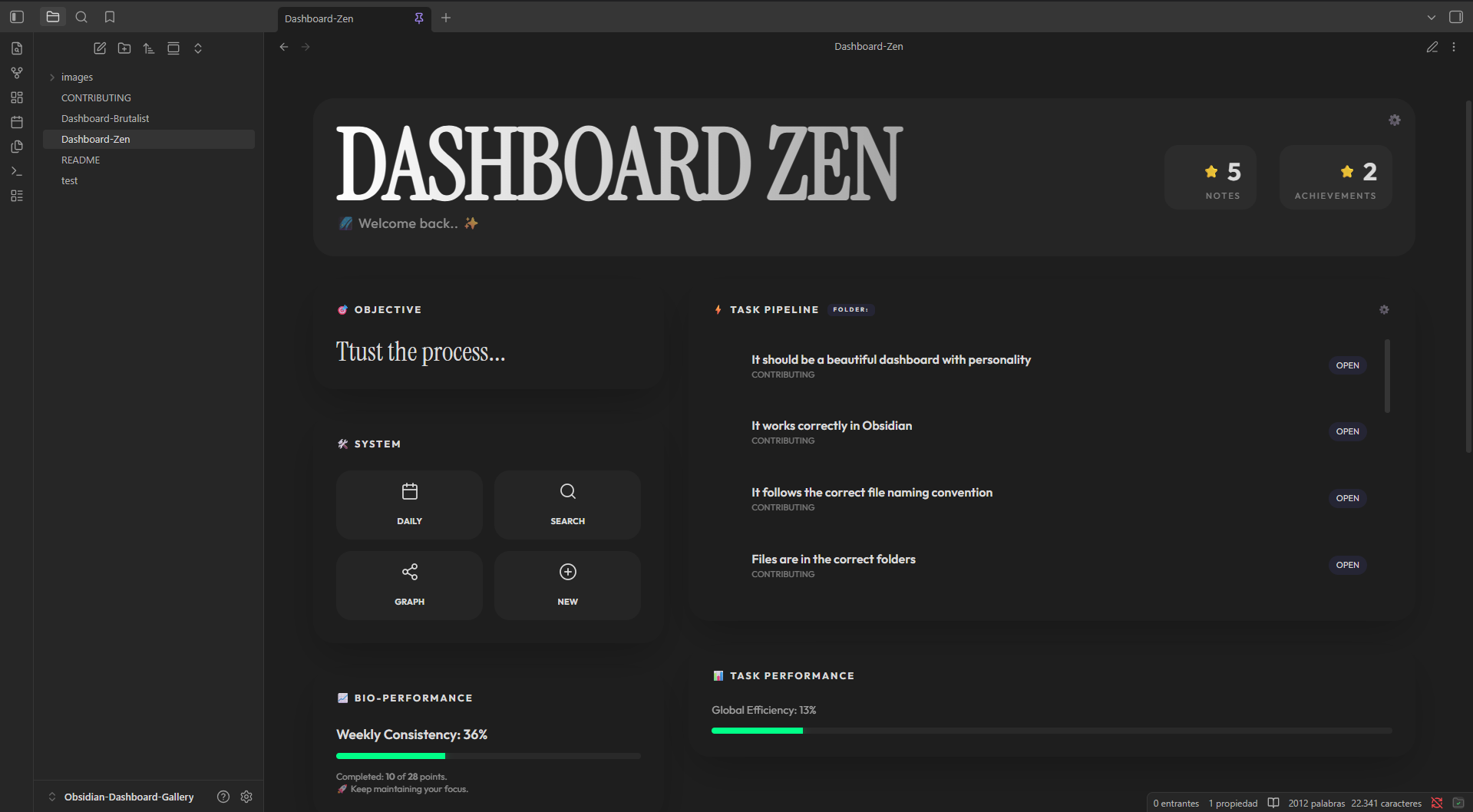This screenshot has height=812, width=1473.
Task: Switch to editing mode pencil icon
Action: tap(1432, 47)
